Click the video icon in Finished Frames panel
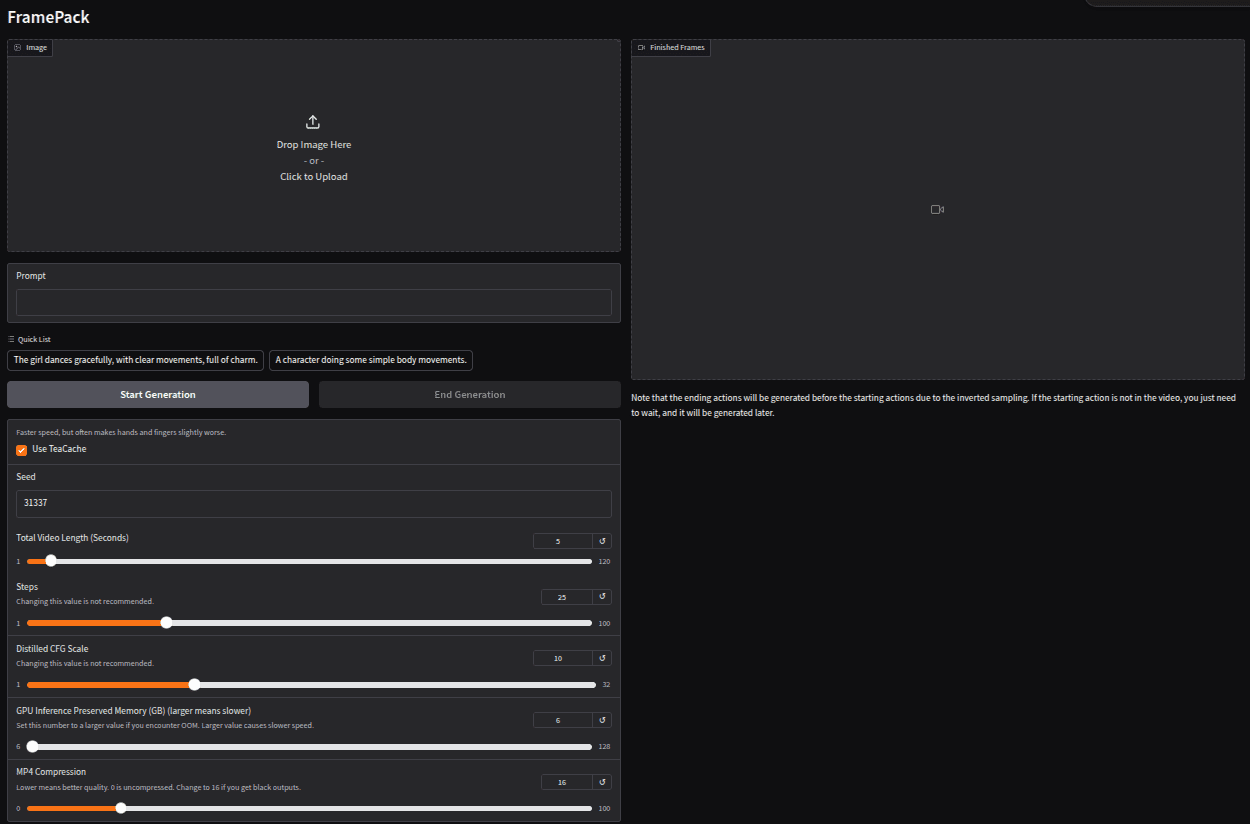This screenshot has height=824, width=1250. (937, 210)
